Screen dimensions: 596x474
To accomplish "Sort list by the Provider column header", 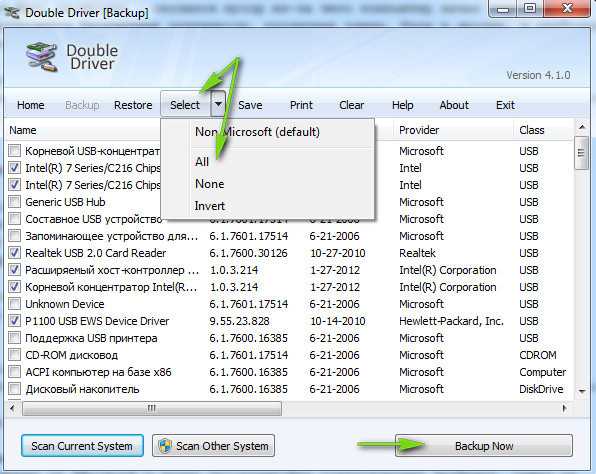I will point(419,130).
